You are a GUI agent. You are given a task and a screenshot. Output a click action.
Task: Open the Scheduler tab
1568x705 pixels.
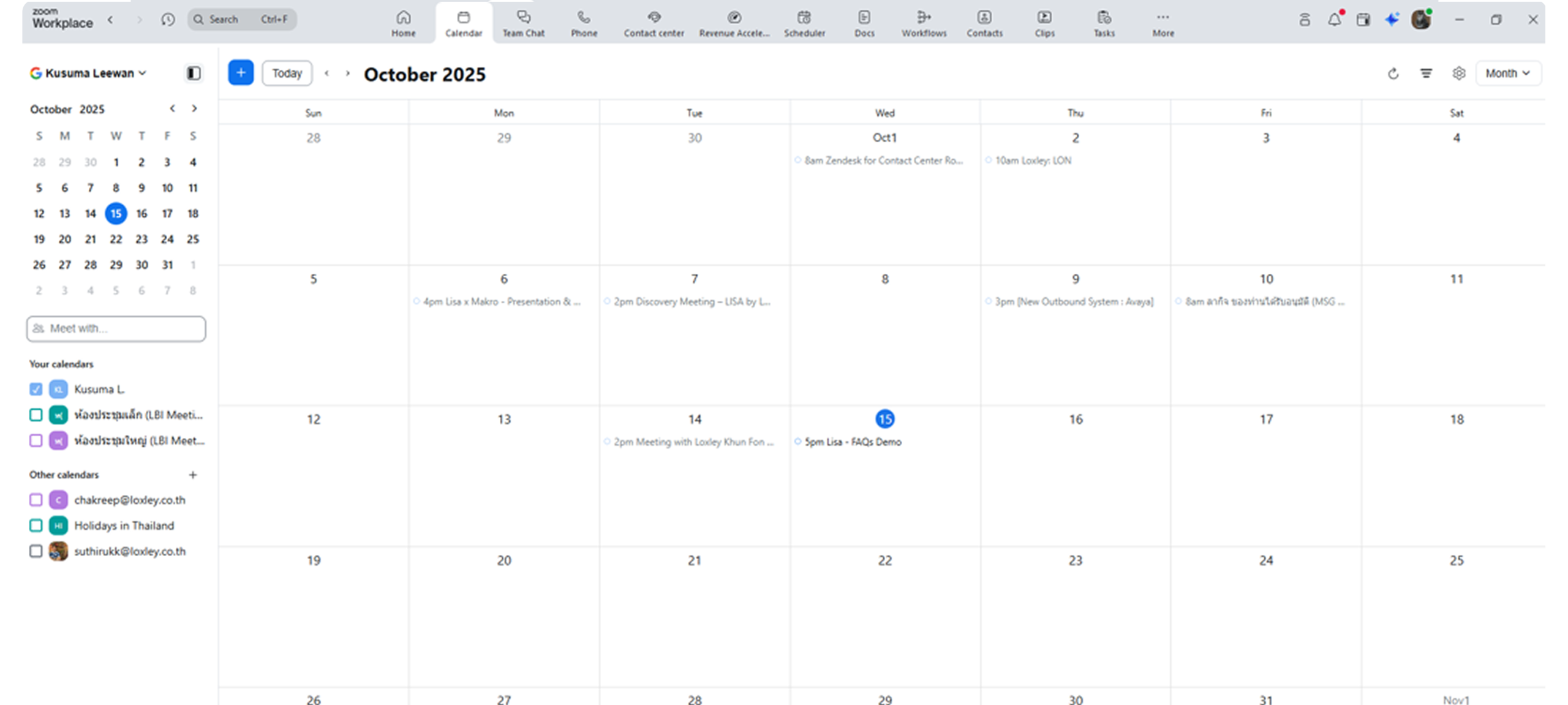point(804,23)
